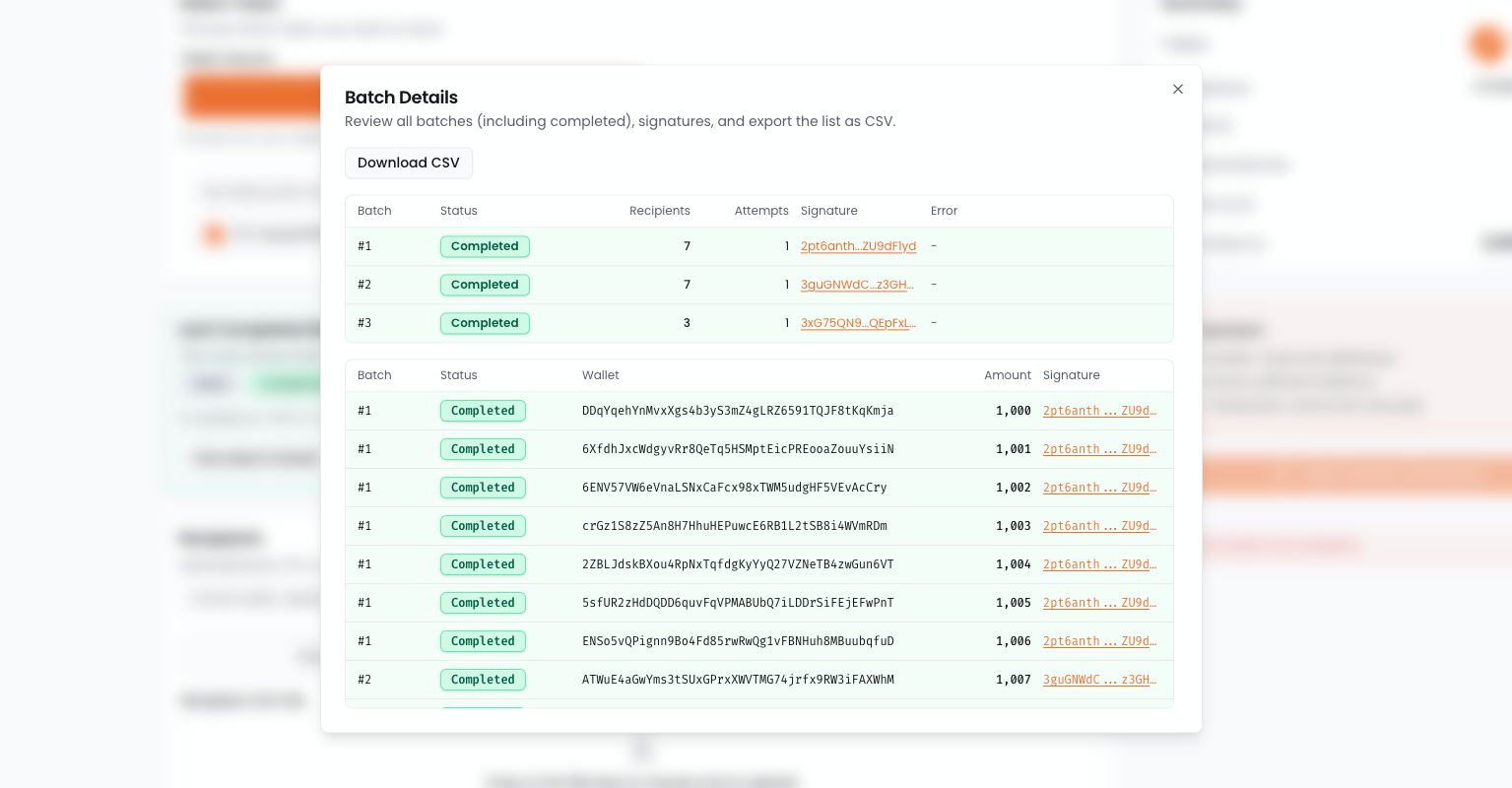Open signature link for the 1,006 amount row
This screenshot has height=788, width=1512.
[1099, 641]
